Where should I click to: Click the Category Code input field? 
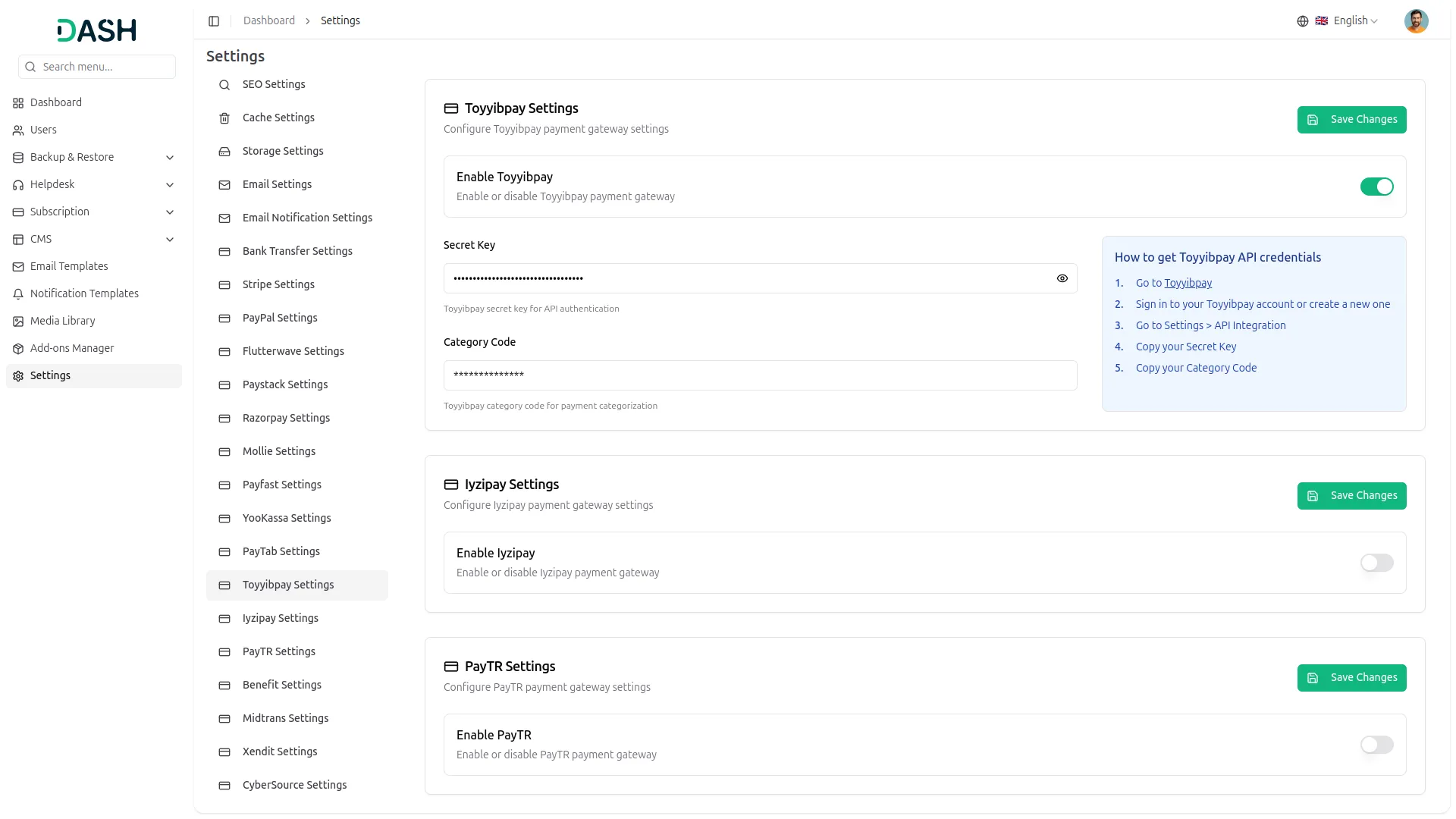click(x=760, y=375)
